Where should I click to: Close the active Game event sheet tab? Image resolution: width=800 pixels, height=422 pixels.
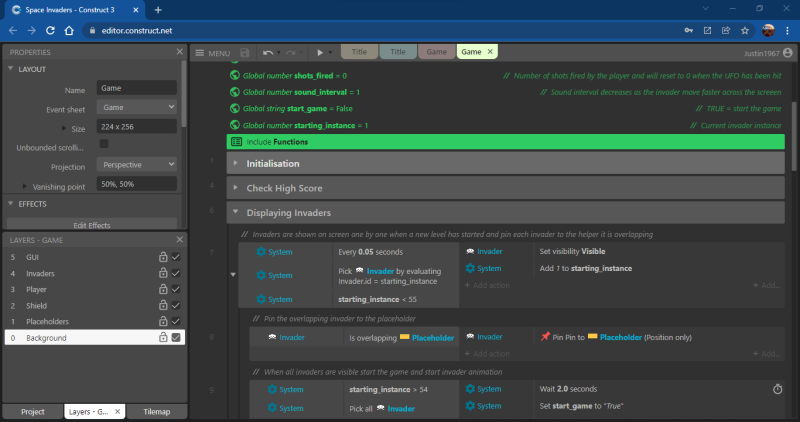pyautogui.click(x=490, y=52)
